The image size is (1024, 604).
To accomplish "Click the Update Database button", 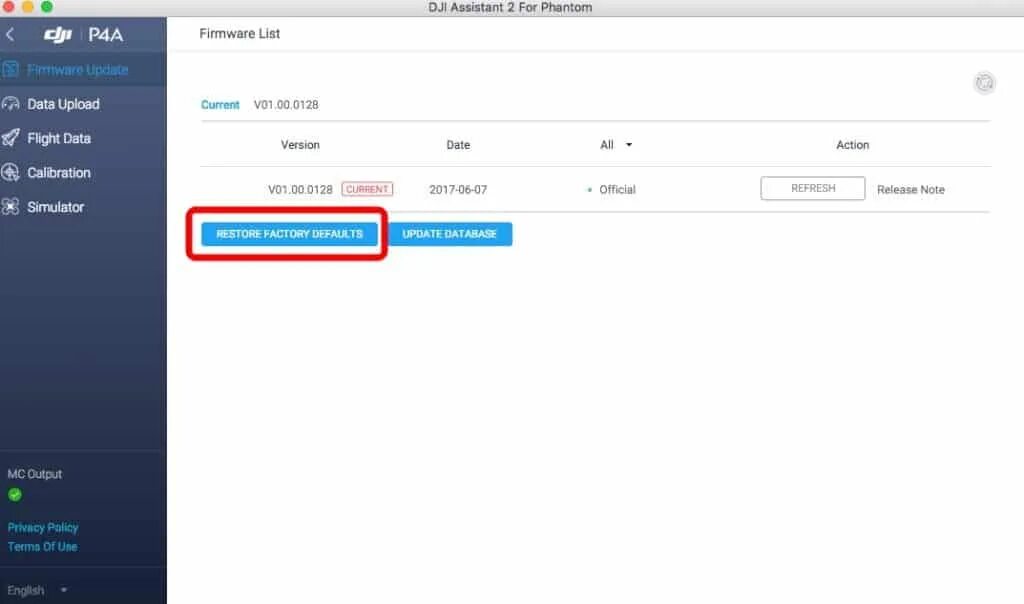I will [x=449, y=234].
